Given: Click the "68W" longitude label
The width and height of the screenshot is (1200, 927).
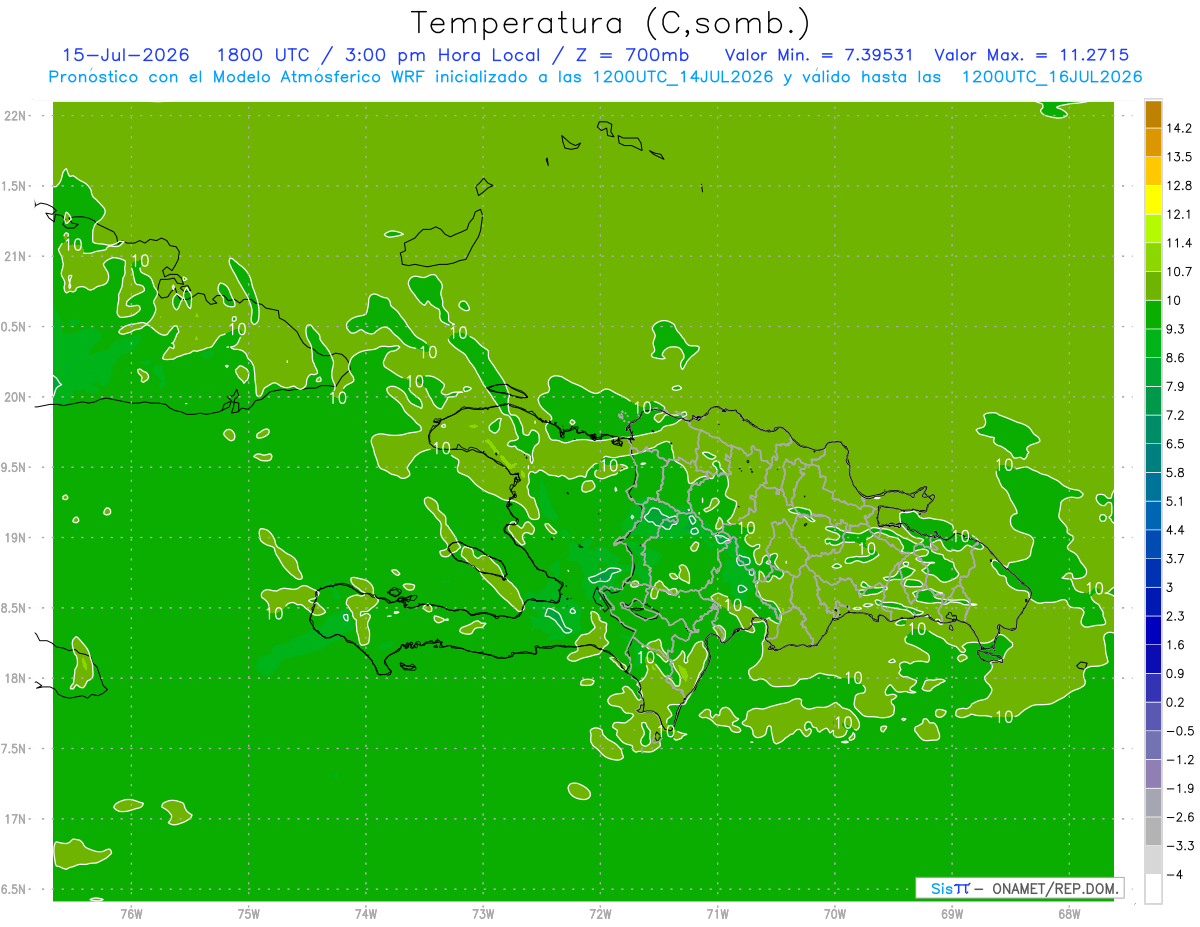Looking at the screenshot, I should pyautogui.click(x=1069, y=913).
